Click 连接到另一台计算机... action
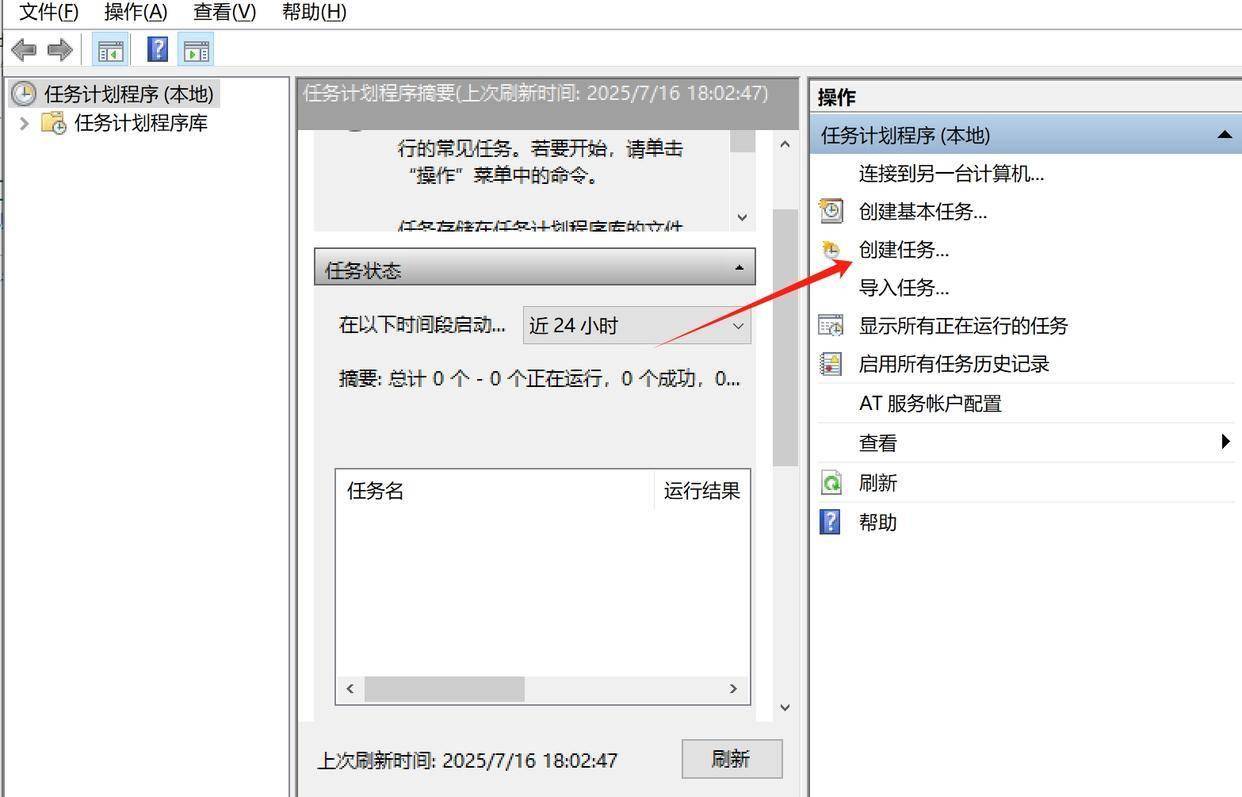1242x797 pixels. pyautogui.click(x=950, y=174)
